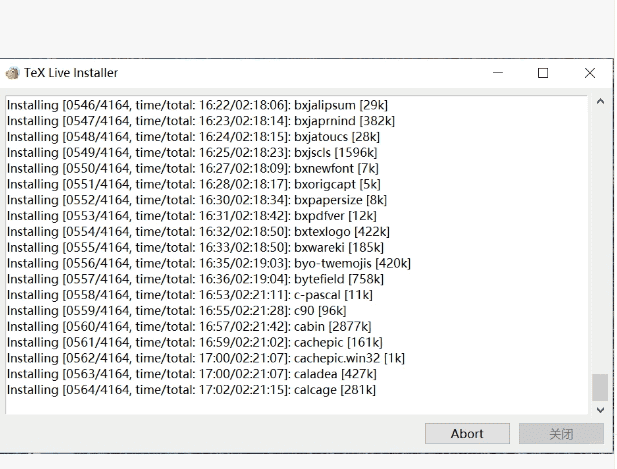Close the installer with the X button
This screenshot has width=617, height=469.
click(x=590, y=73)
